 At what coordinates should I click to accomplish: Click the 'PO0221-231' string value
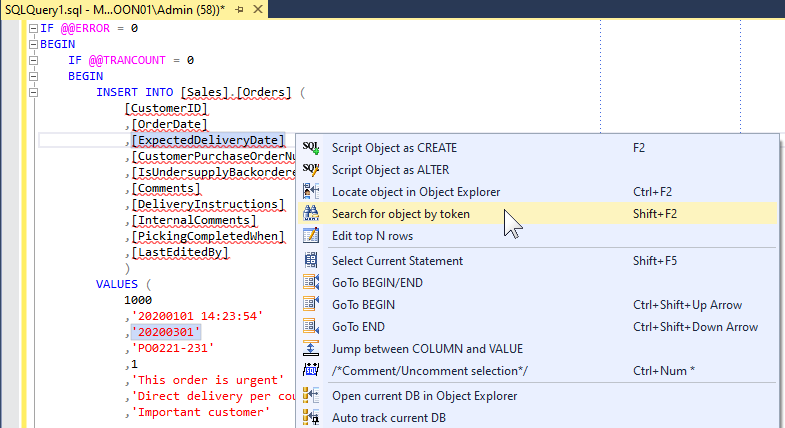(x=173, y=348)
